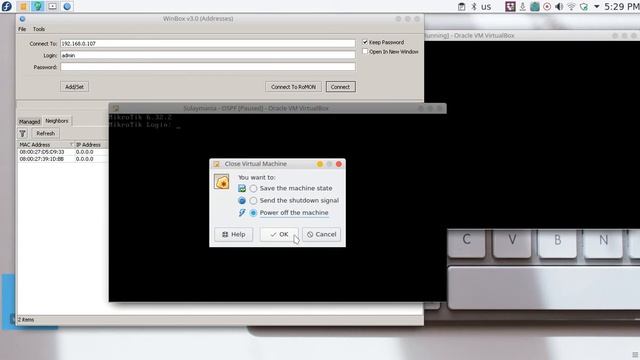The width and height of the screenshot is (640, 360).
Task: Click the Login field containing admin
Action: 208,55
